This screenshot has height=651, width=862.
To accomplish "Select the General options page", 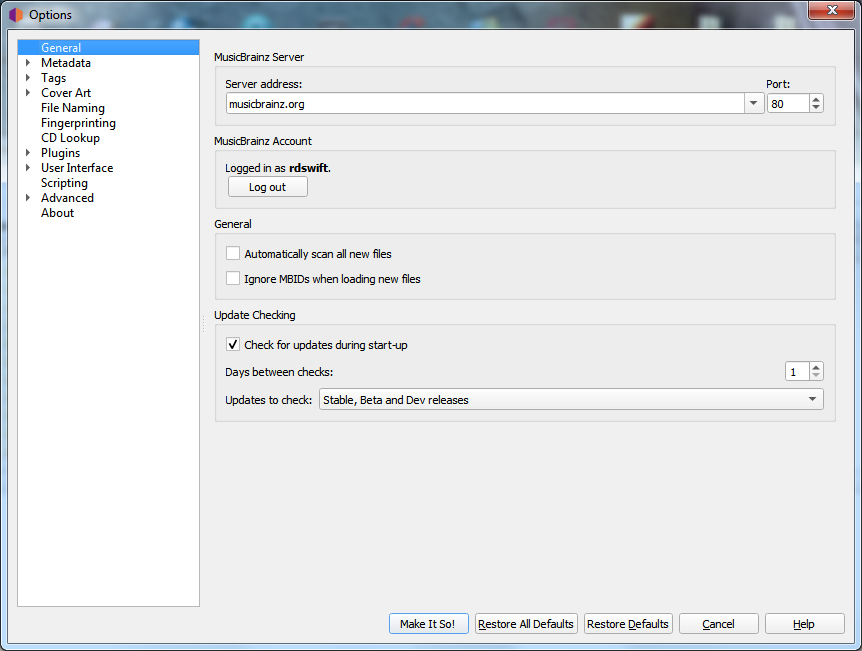I will tap(61, 48).
